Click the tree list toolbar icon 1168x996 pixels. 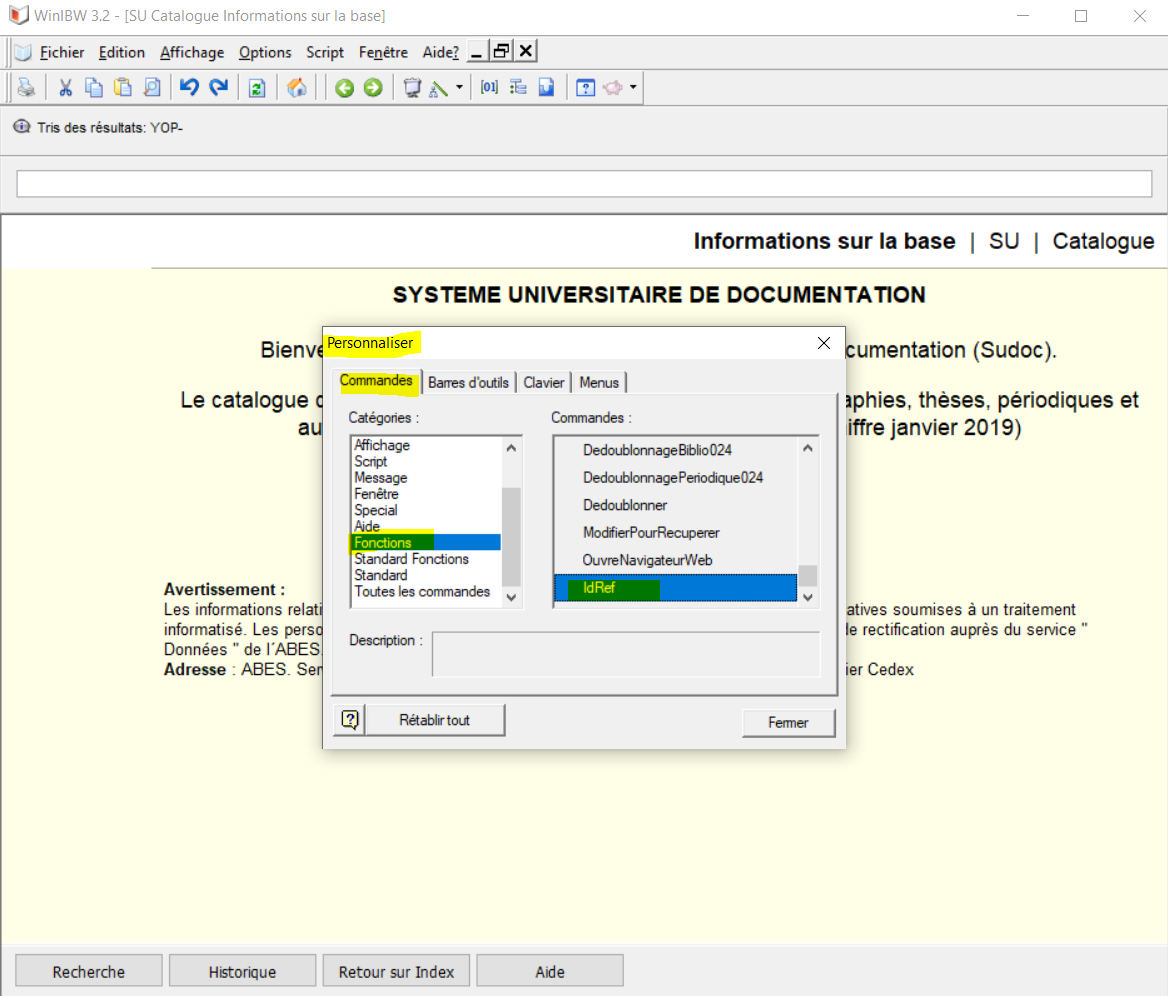[518, 88]
